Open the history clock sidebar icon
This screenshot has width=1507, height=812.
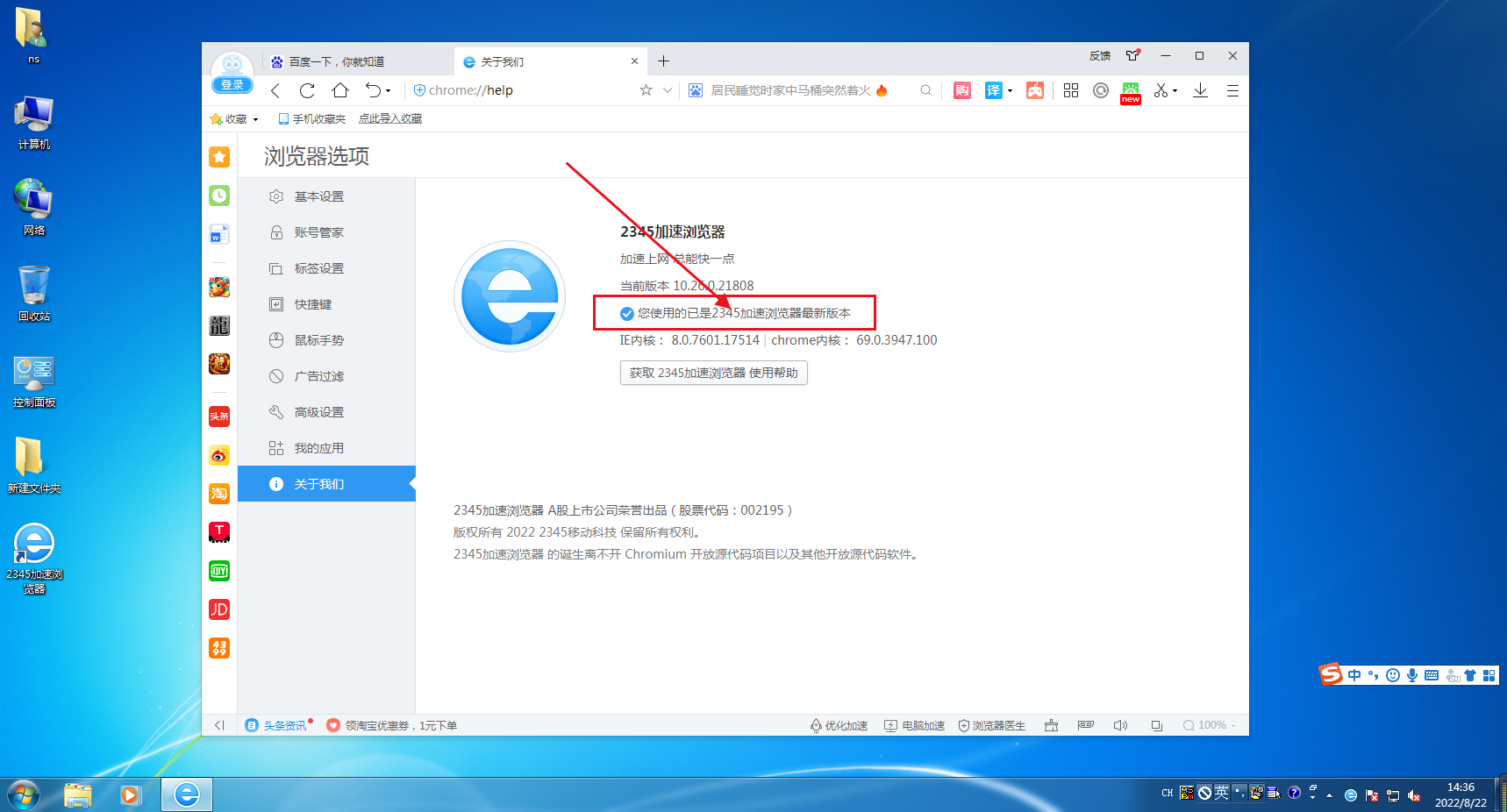click(x=219, y=196)
